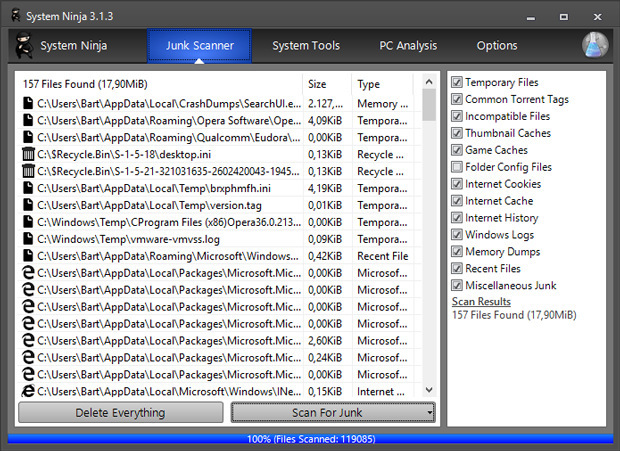Click recycle bin icon for S-1-5-21 row

(28, 171)
